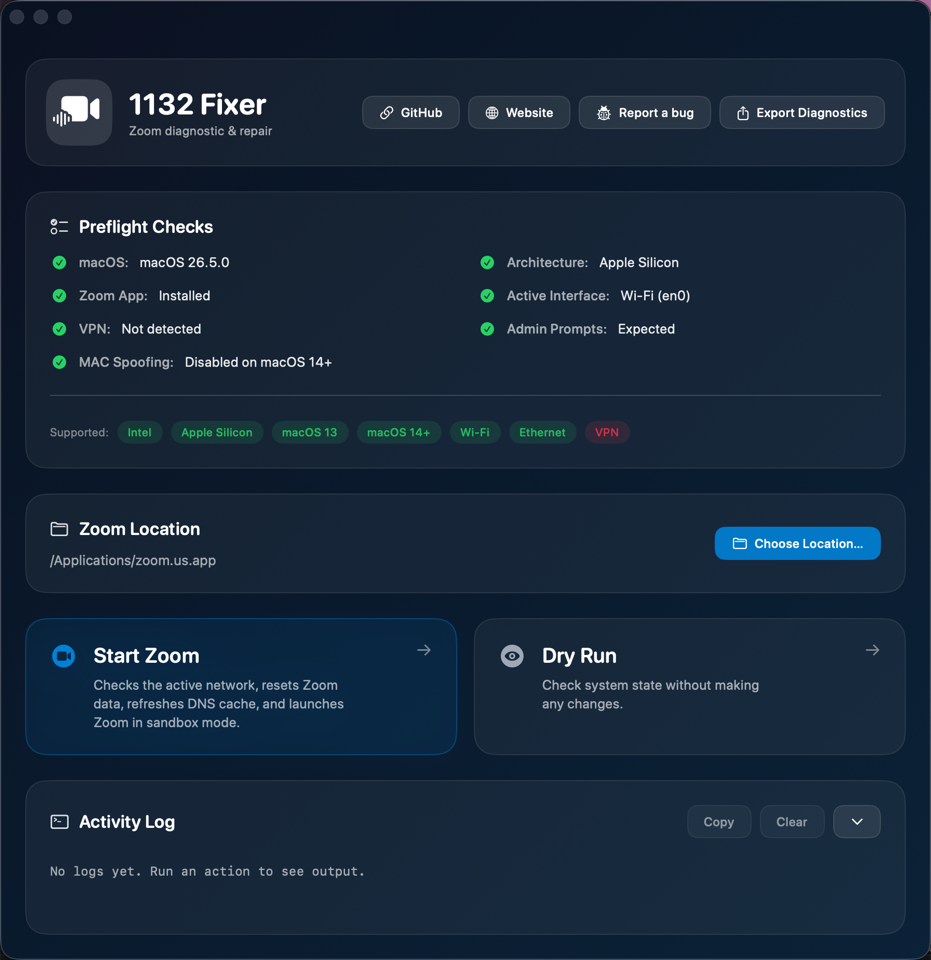Click the Zoom Location folder icon
Screen dimensions: 931x960
pos(59,529)
